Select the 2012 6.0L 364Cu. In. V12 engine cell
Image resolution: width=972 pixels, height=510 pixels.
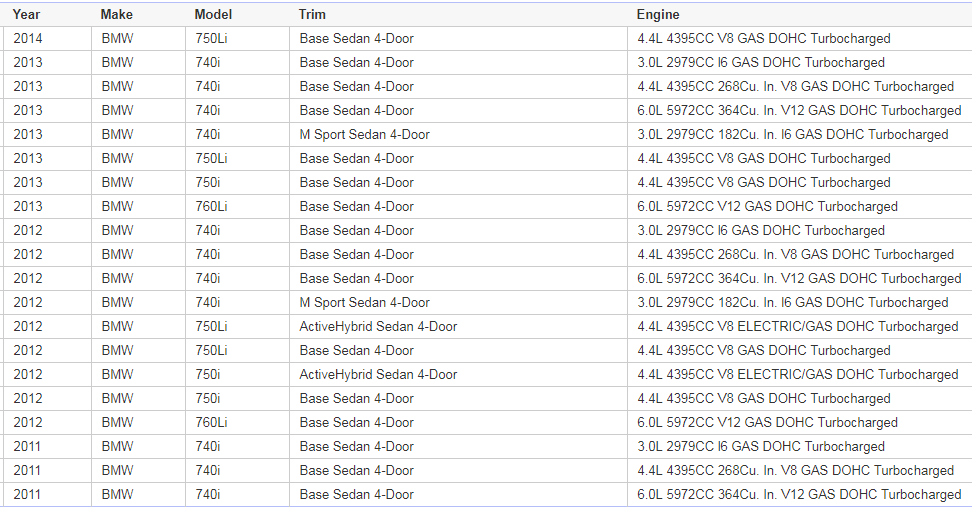799,279
